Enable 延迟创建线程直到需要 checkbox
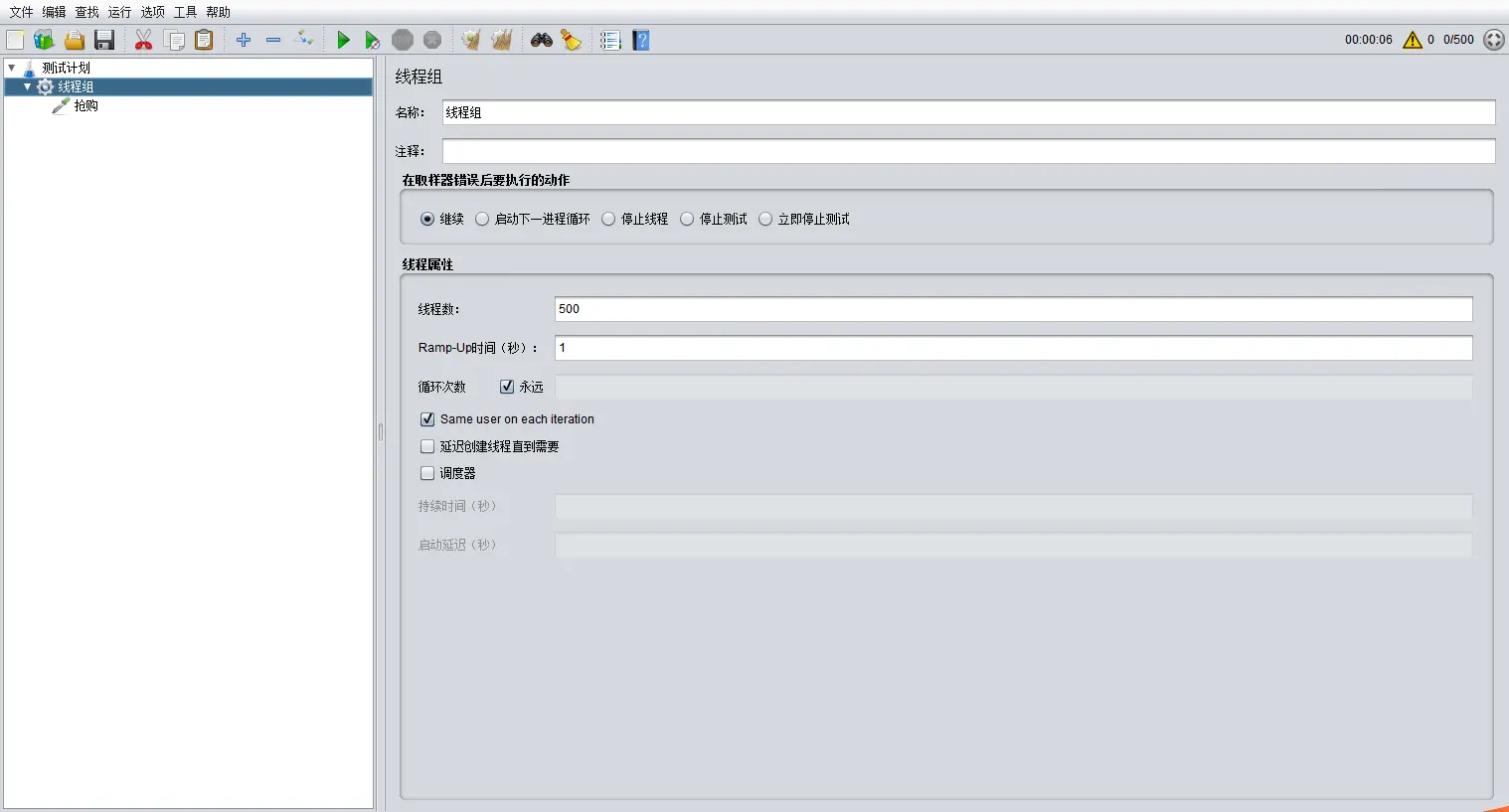Image resolution: width=1509 pixels, height=812 pixels. (x=427, y=446)
